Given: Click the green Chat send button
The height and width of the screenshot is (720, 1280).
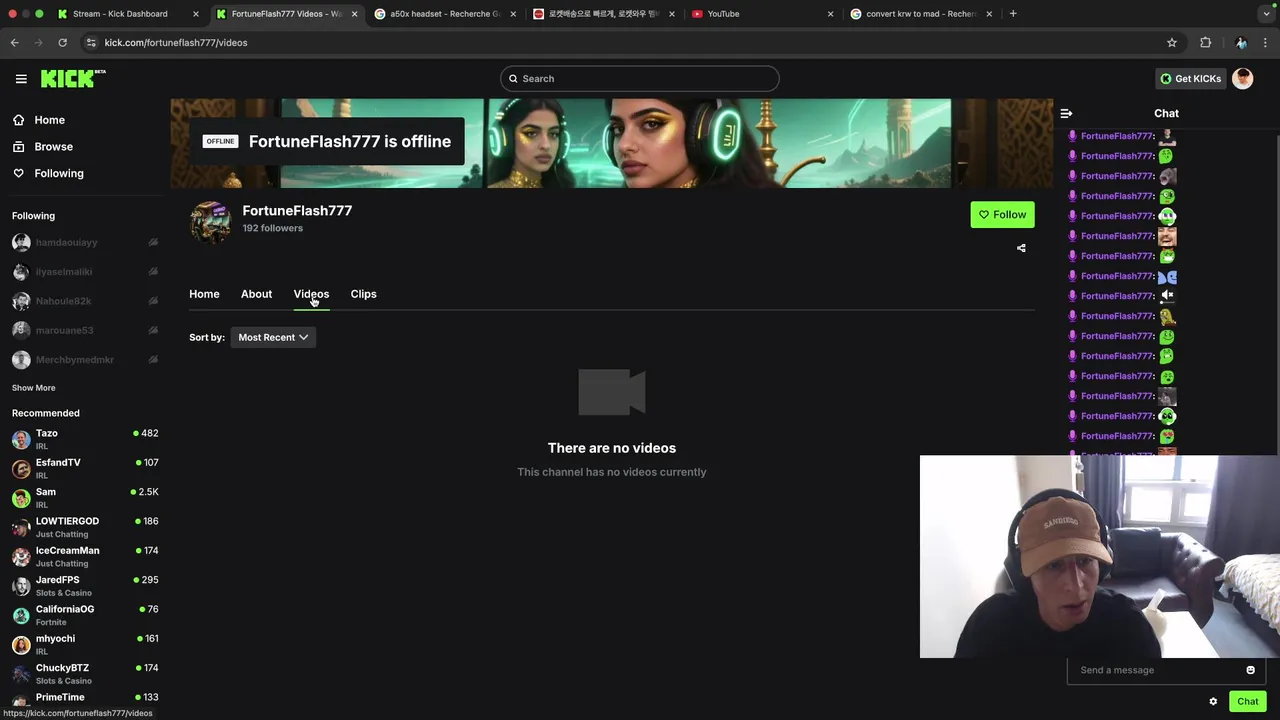Looking at the screenshot, I should [x=1247, y=702].
